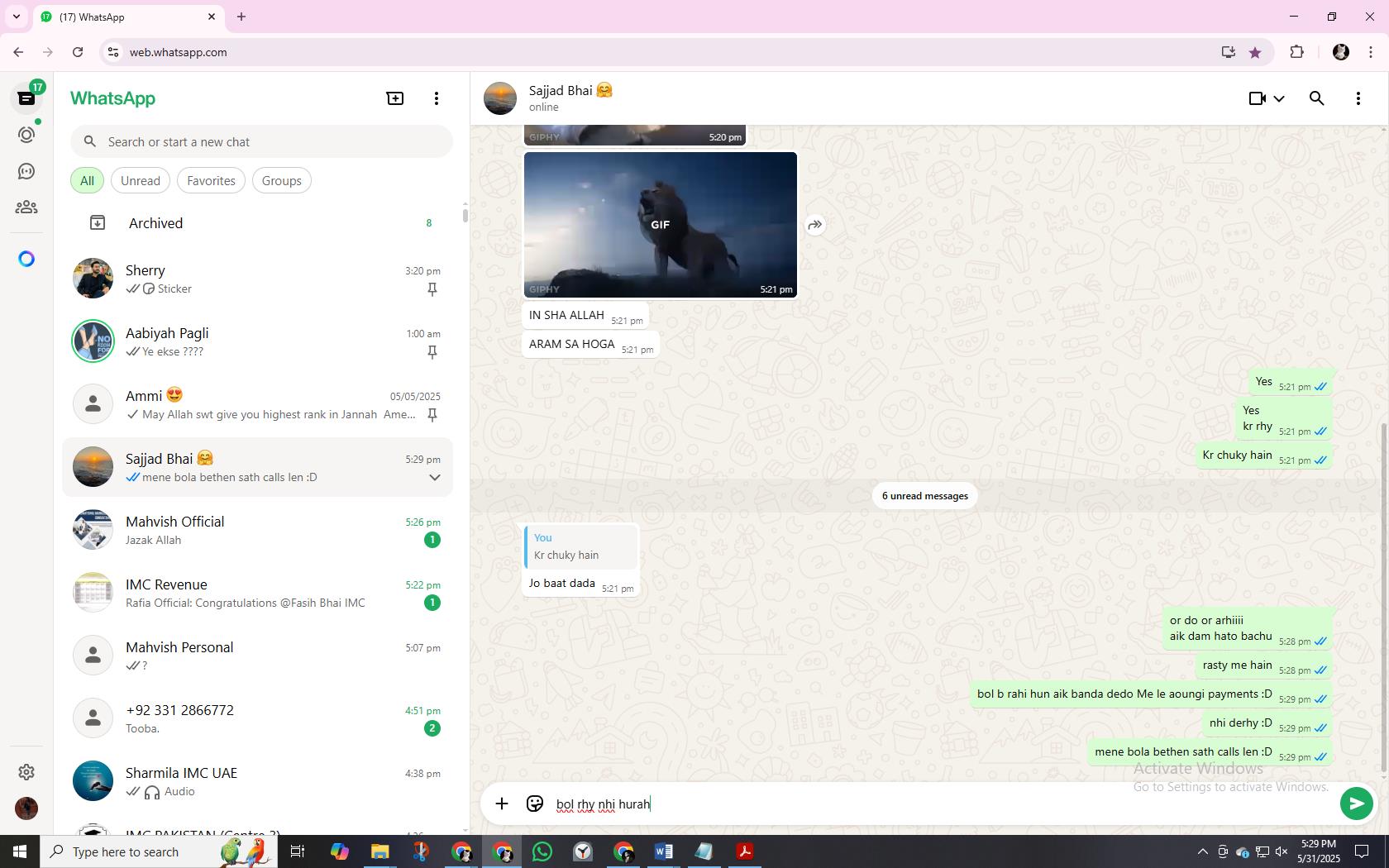Screen dimensions: 1389x868
Task: Open WhatsApp desktop from taskbar
Action: pos(542,851)
